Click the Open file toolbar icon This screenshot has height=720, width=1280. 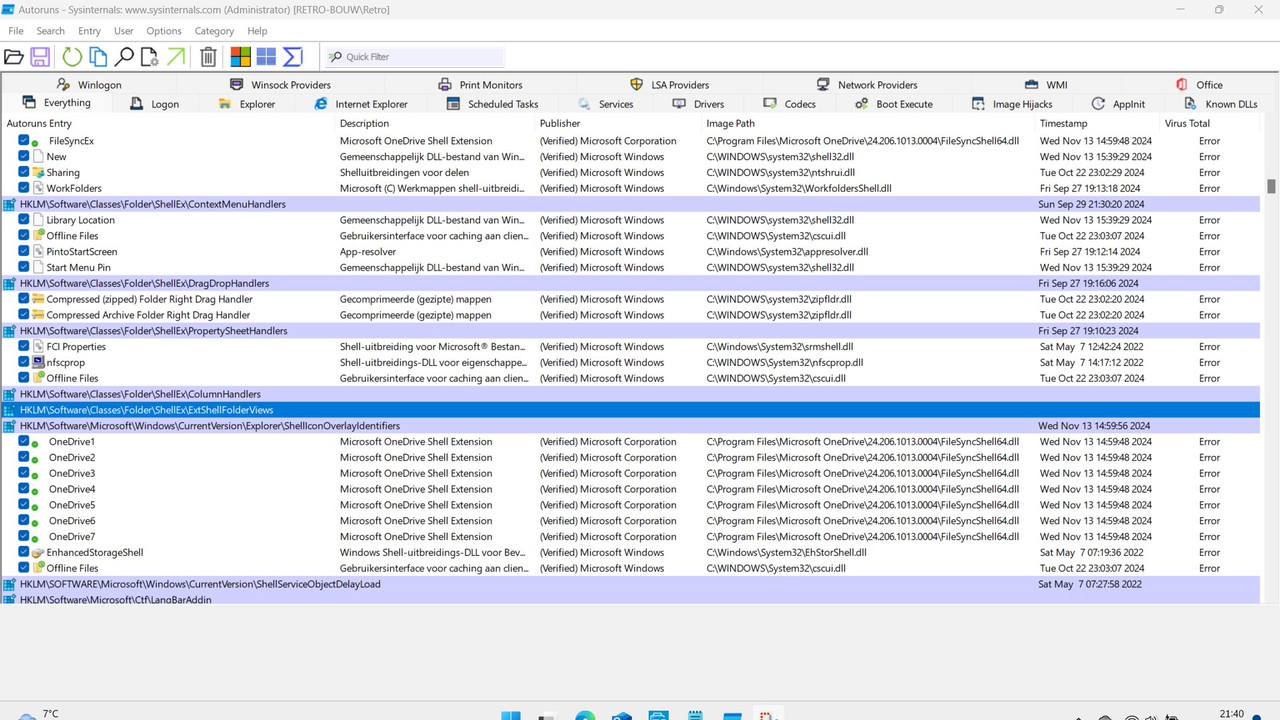[14, 57]
